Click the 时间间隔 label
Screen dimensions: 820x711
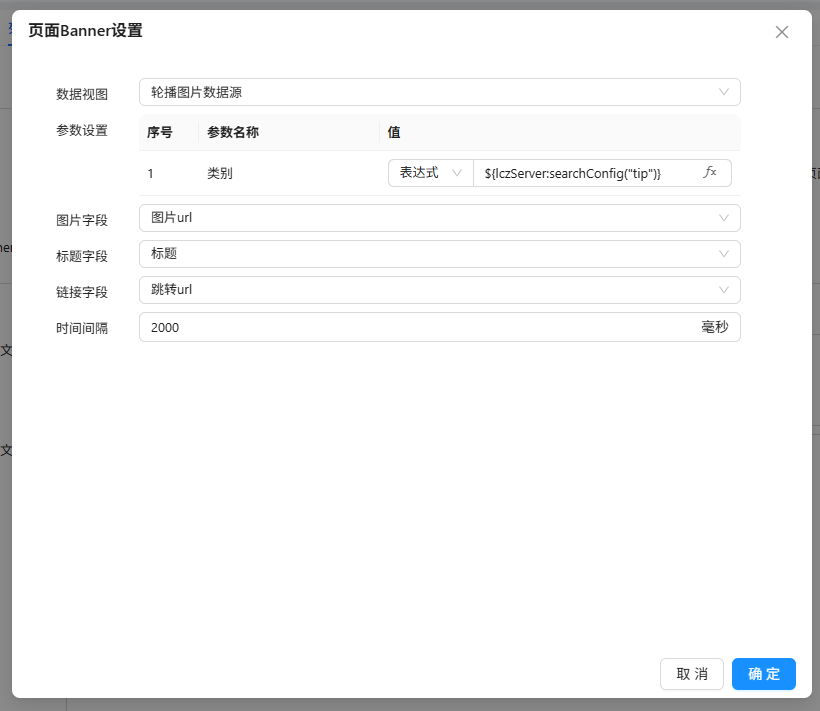[82, 328]
